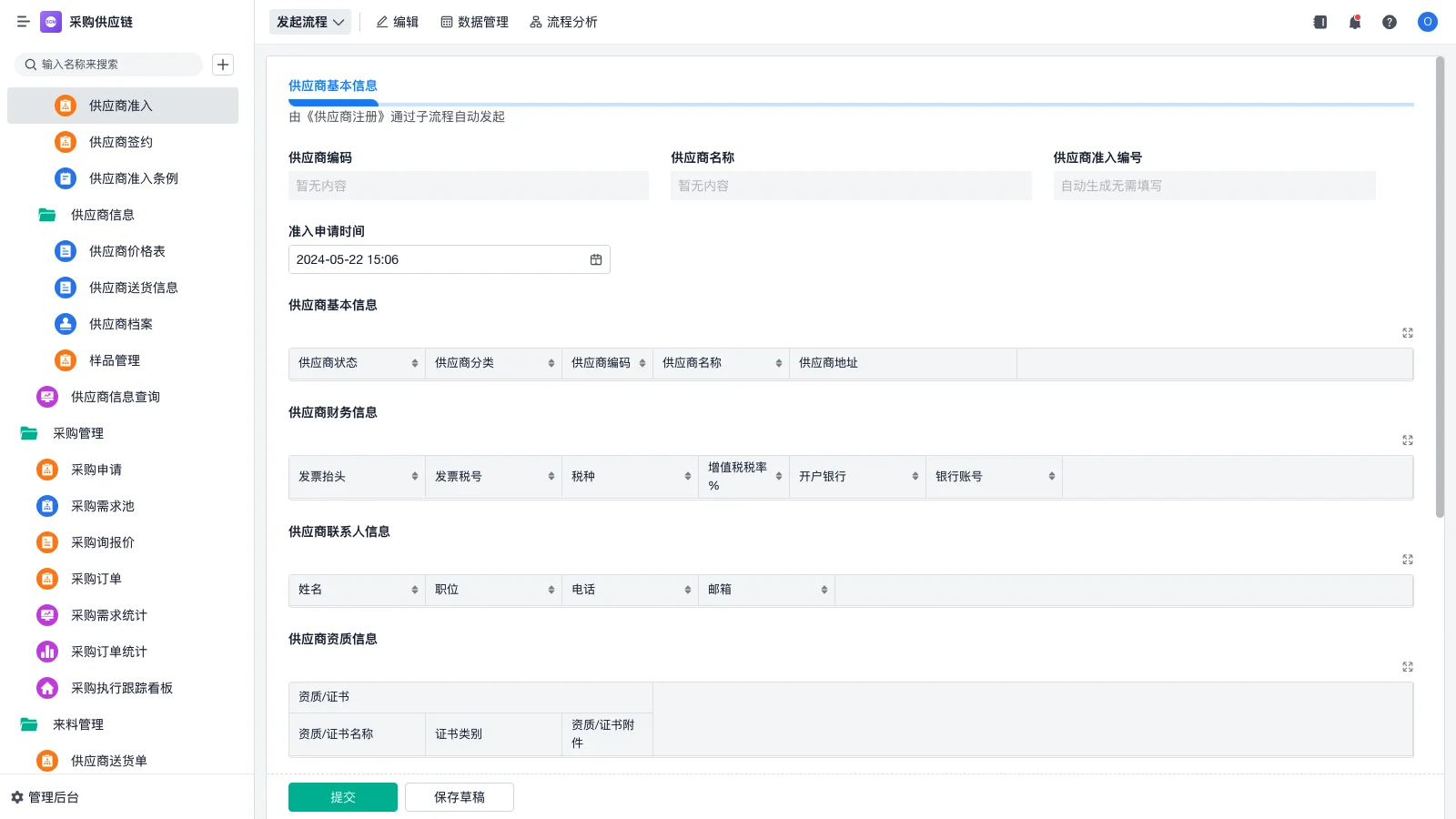Screen dimensions: 1456x819
Task: Open the 发起流程 dropdown
Action: 310,22
